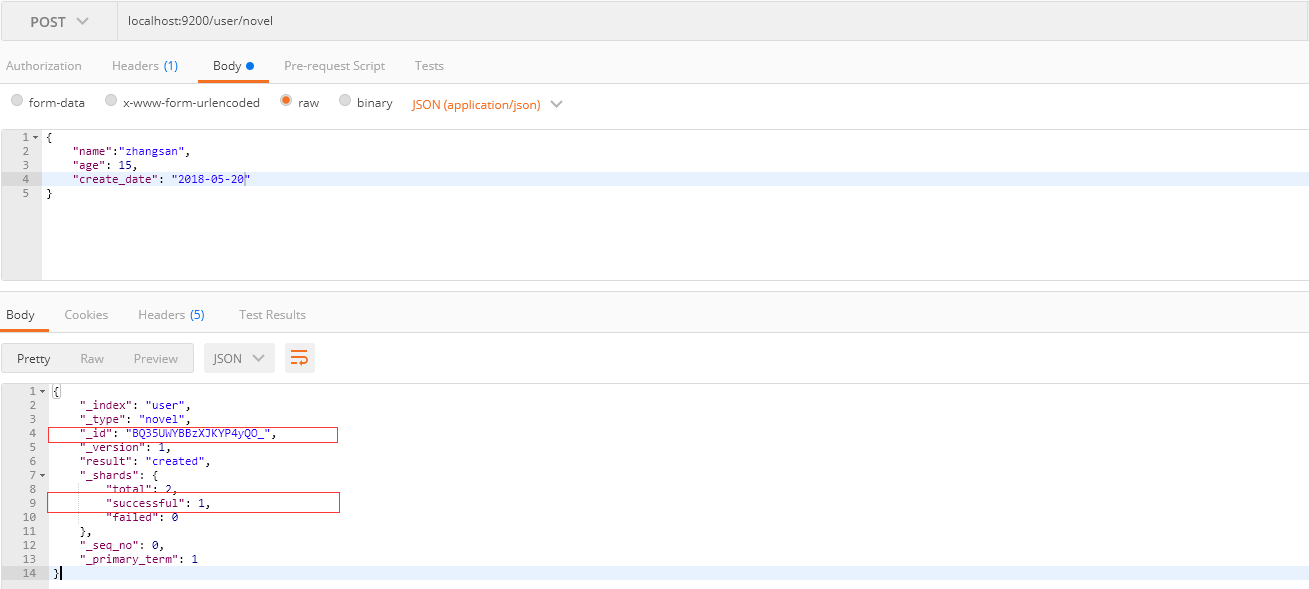Open the response Headers (5) tab
This screenshot has width=1309, height=589.
pyautogui.click(x=171, y=315)
